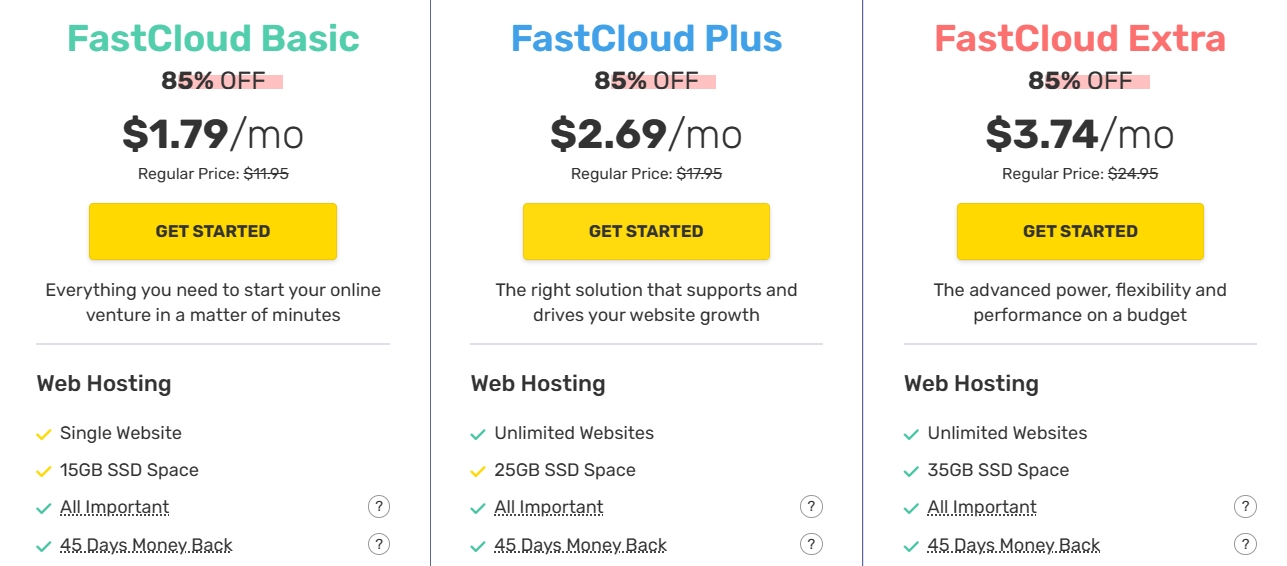Show All Important tooltip icon in Extra plan
This screenshot has height=566, width=1287.
click(x=1245, y=507)
